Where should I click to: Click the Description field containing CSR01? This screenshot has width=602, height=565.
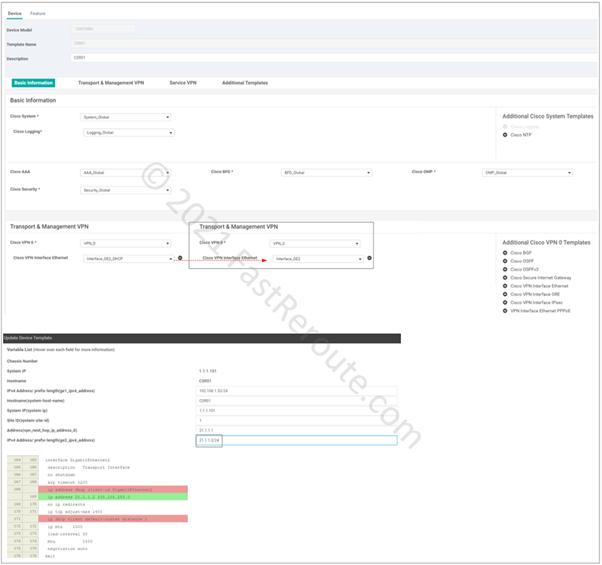coord(334,58)
